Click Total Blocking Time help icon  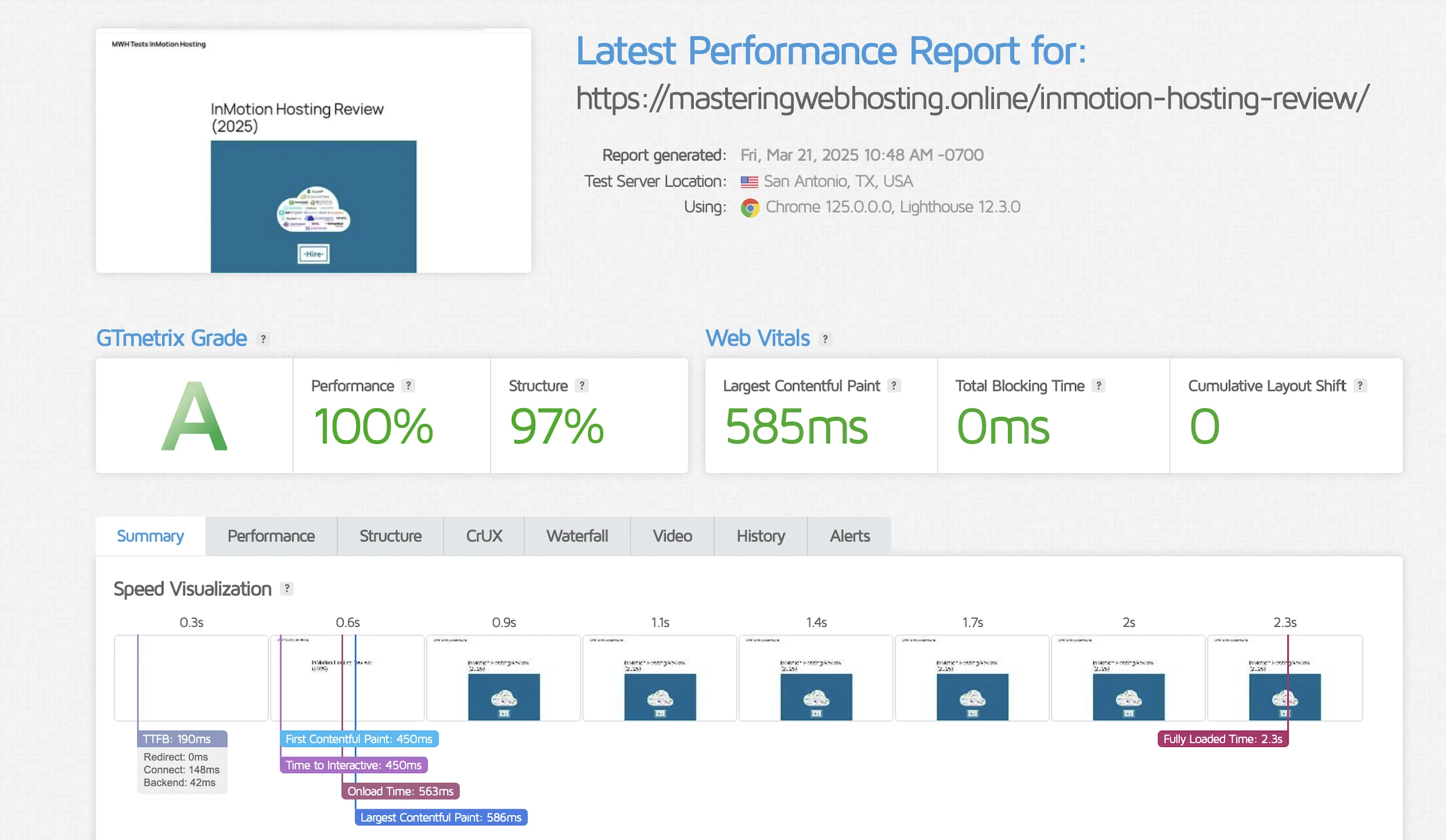[1098, 385]
